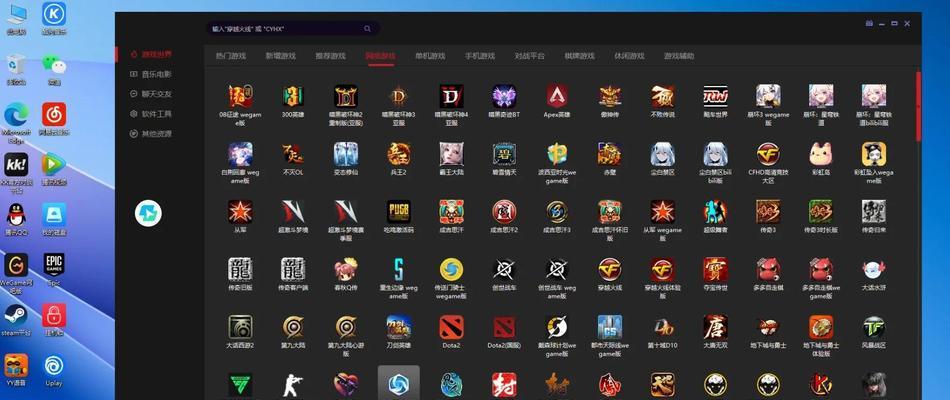Open the 传奇旧版 game icon
This screenshot has height=400, width=950.
coord(240,269)
